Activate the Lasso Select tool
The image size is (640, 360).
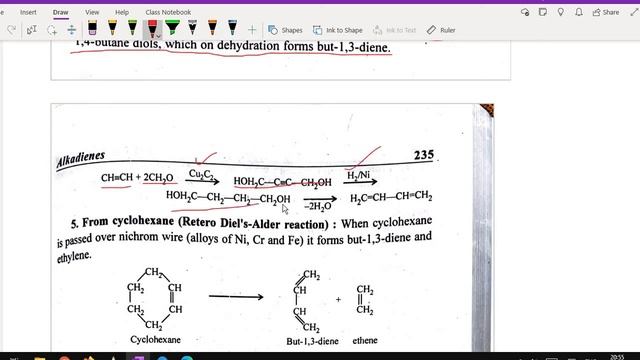(52, 30)
